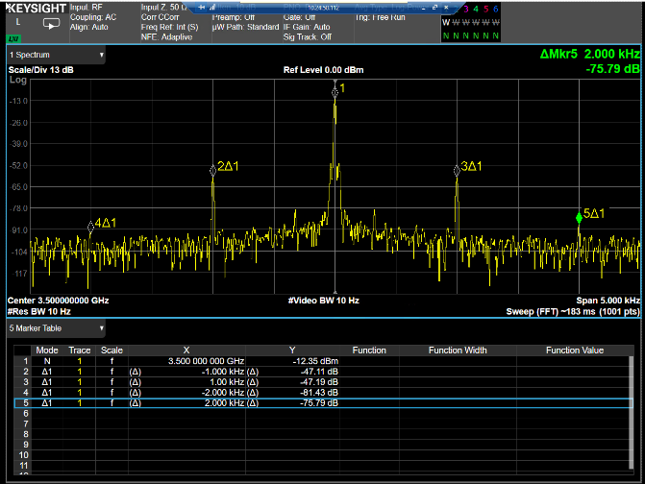Click the screen layout icon under Keysight logo

tap(50, 23)
